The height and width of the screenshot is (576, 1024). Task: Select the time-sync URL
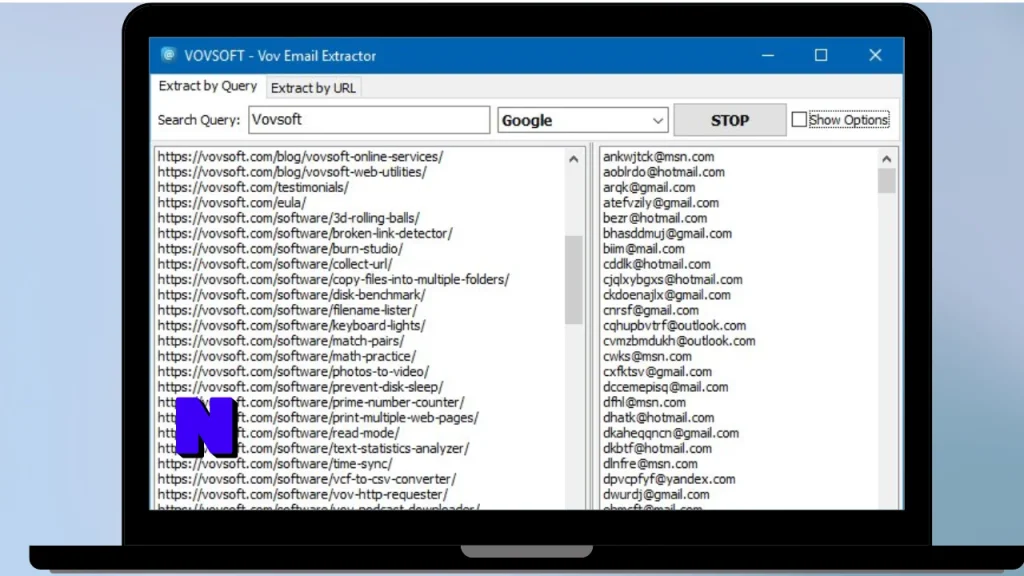click(x=275, y=464)
